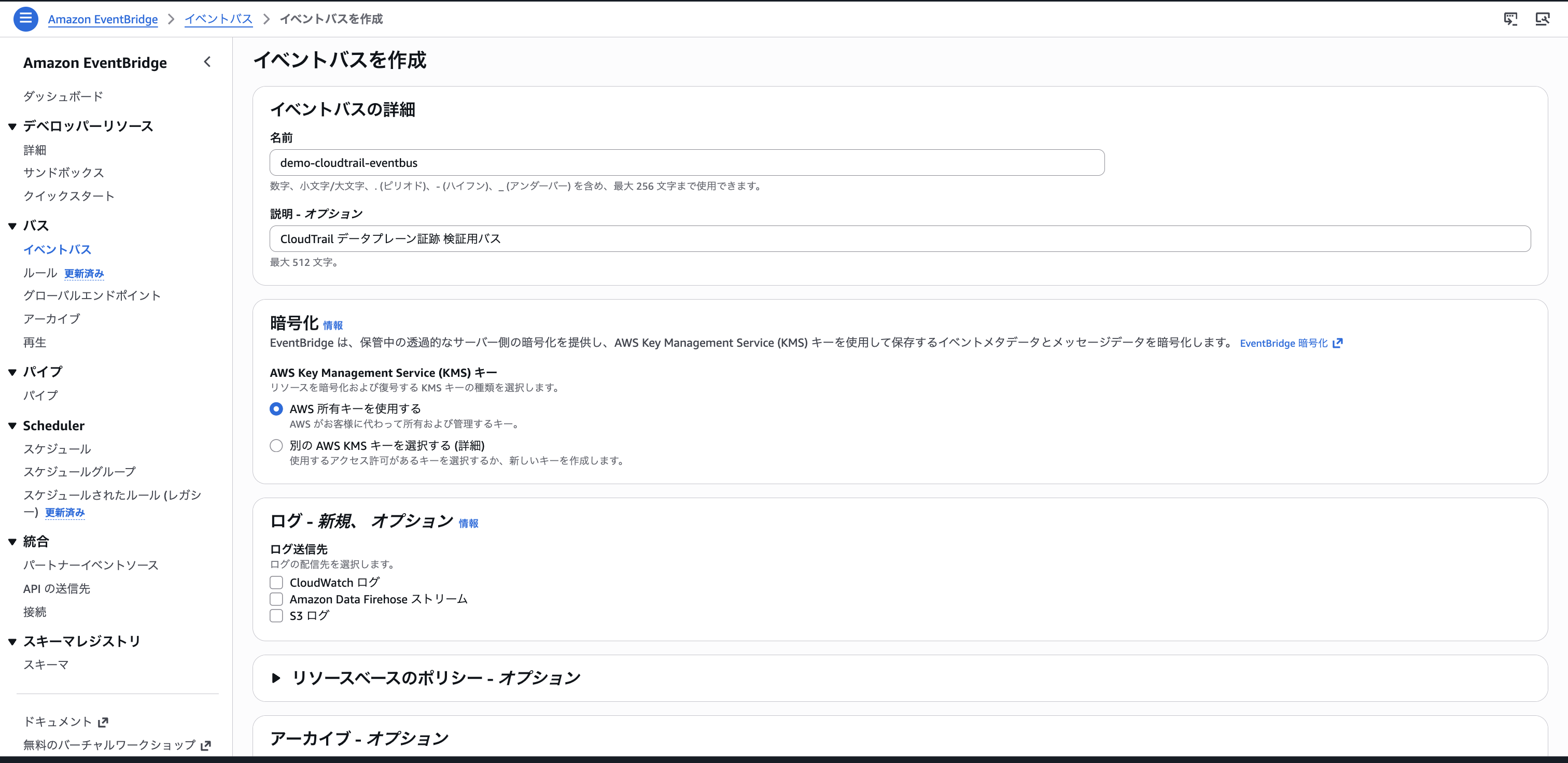Select イベントバス in the sidebar

57,249
